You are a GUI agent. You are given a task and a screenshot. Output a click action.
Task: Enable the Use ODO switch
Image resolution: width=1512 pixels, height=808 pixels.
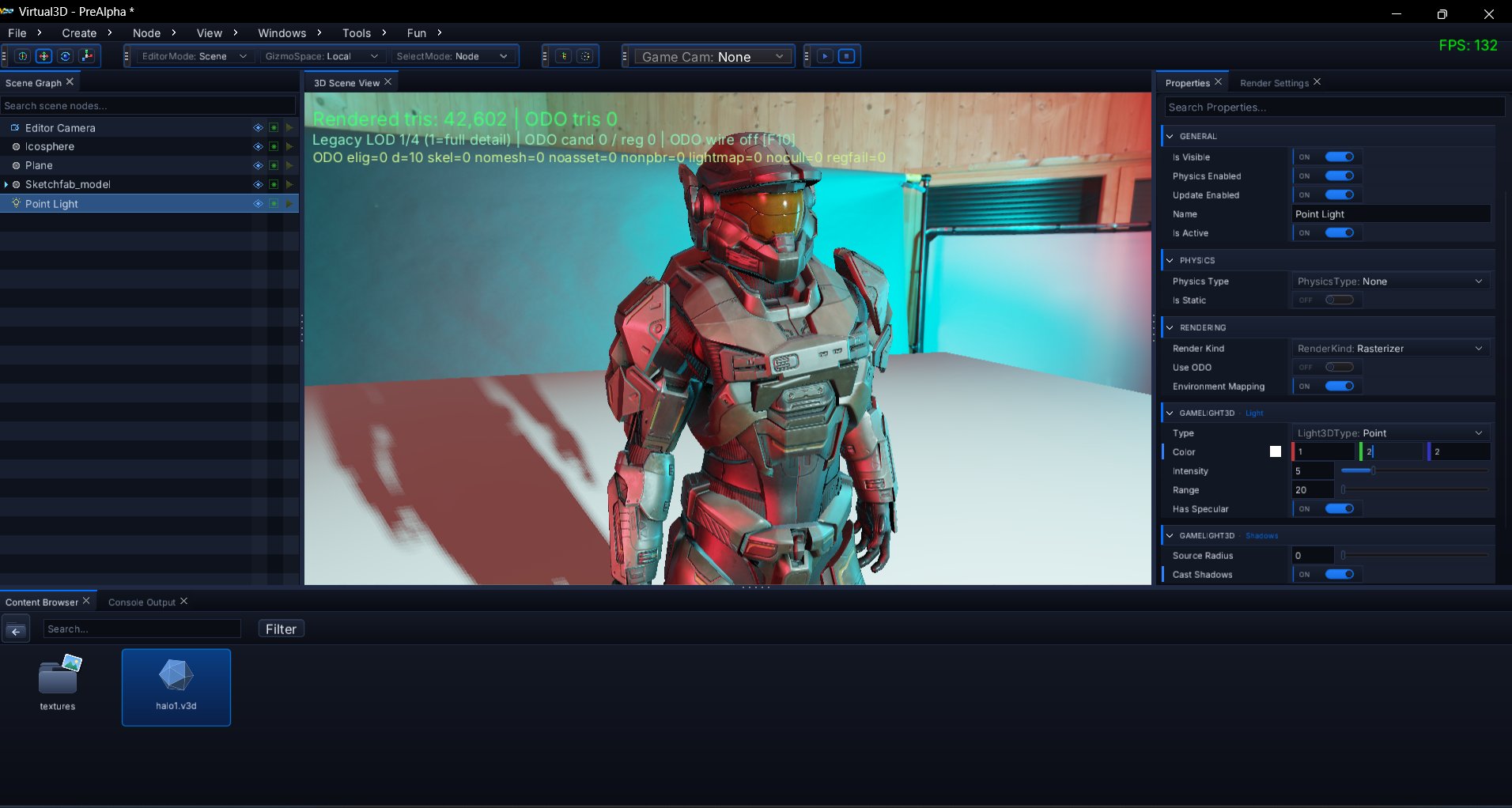(x=1340, y=367)
